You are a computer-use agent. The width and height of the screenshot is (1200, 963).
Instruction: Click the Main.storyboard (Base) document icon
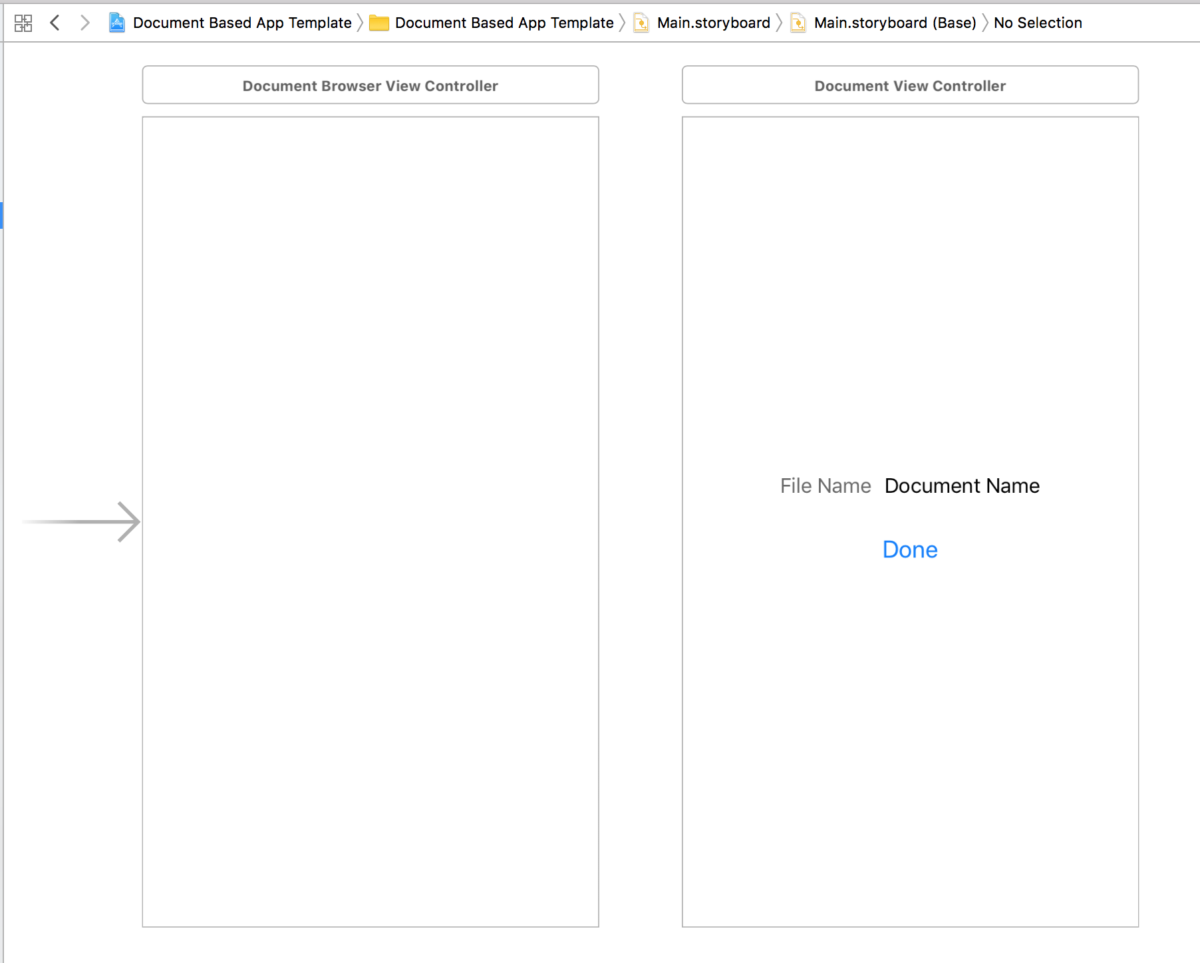pyautogui.click(x=798, y=22)
